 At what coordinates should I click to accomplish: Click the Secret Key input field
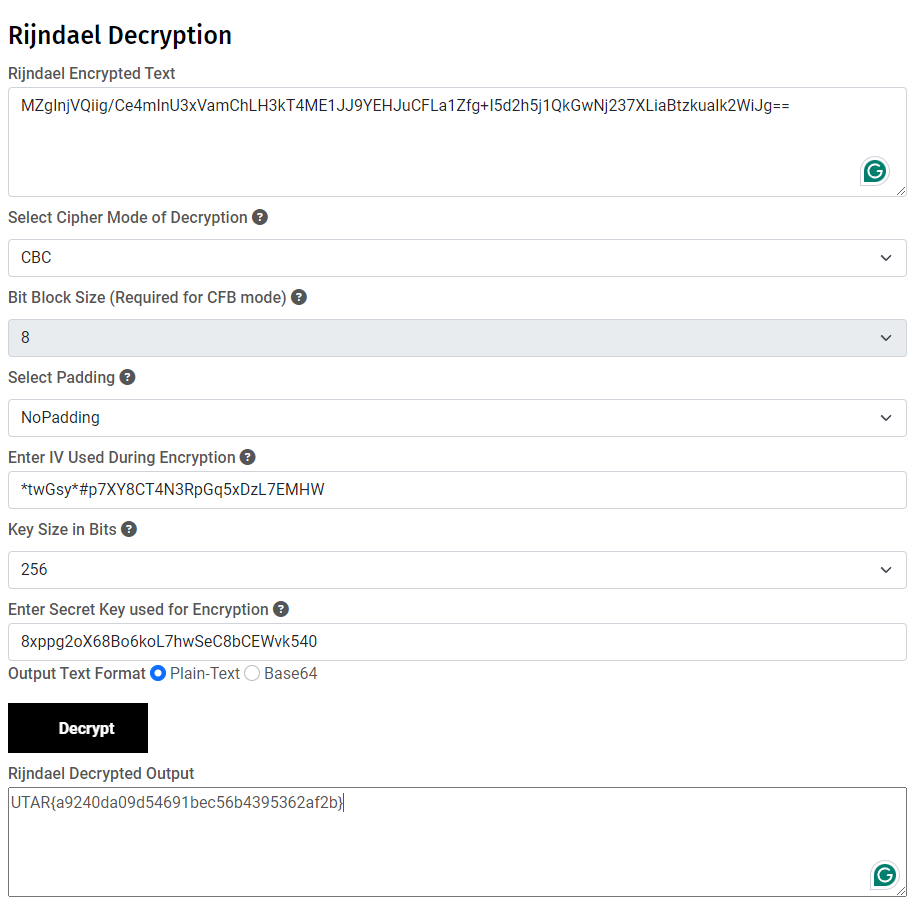click(457, 642)
